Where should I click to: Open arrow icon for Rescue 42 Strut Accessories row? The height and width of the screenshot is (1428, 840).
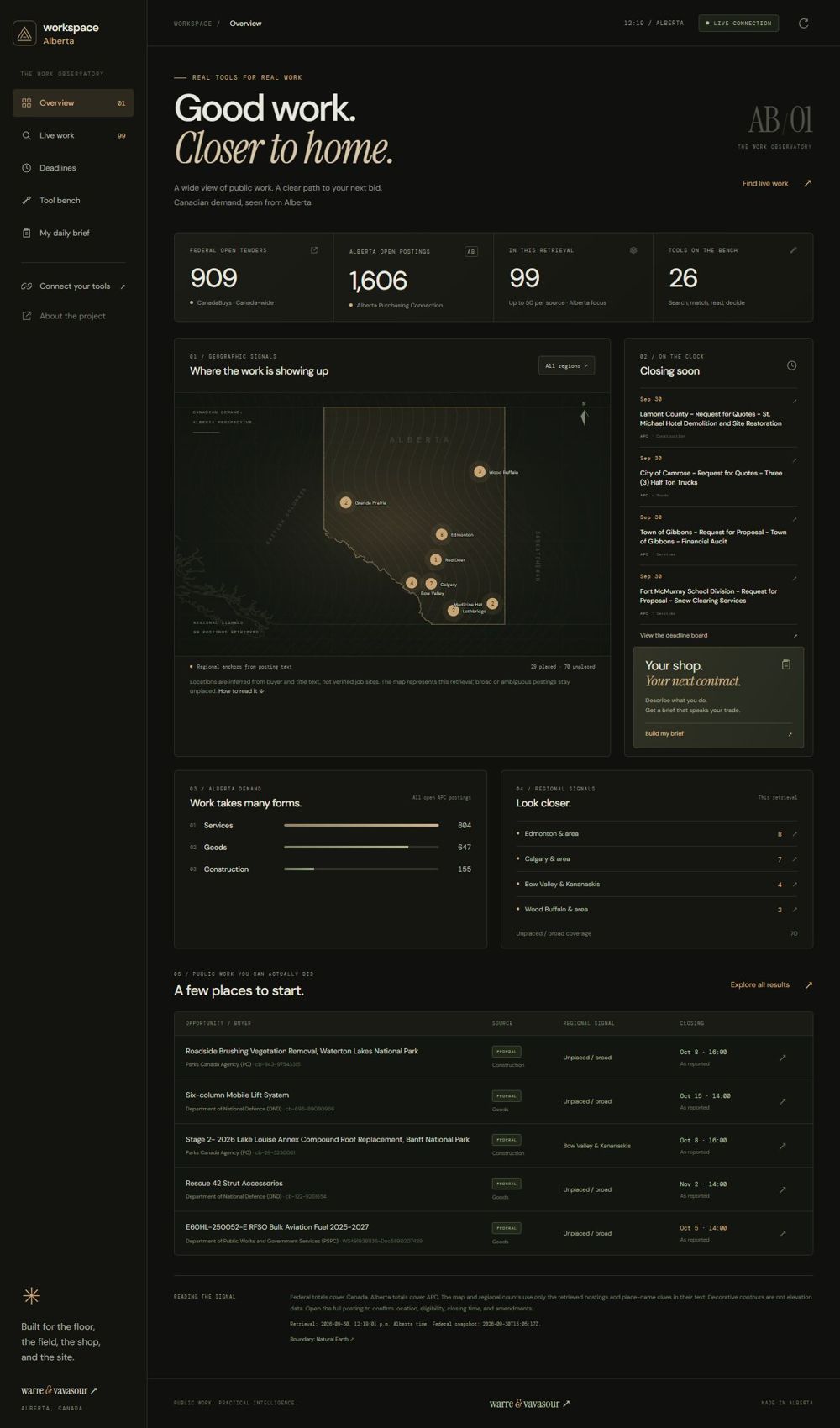point(783,1189)
